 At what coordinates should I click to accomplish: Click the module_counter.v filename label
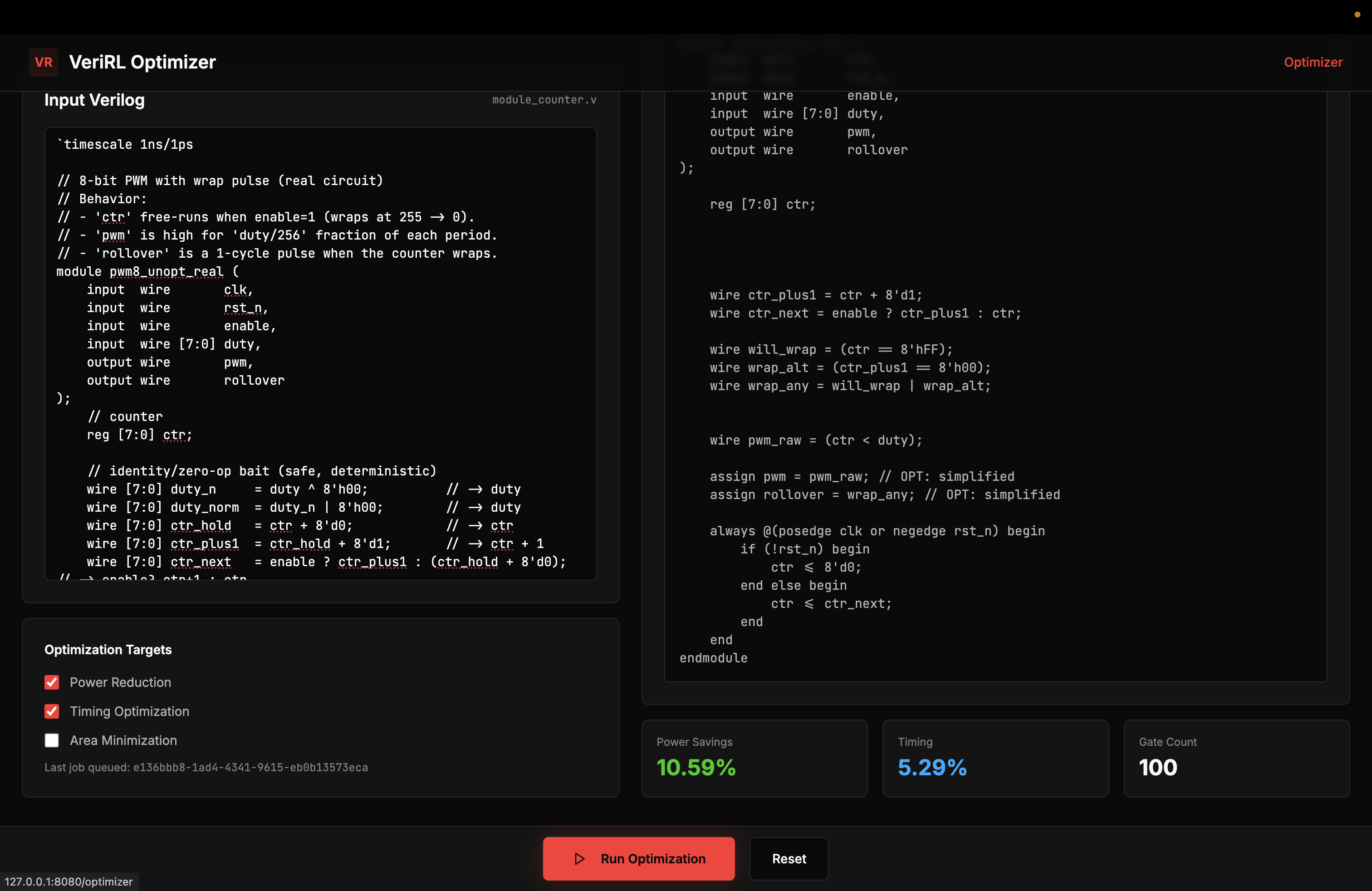point(544,100)
